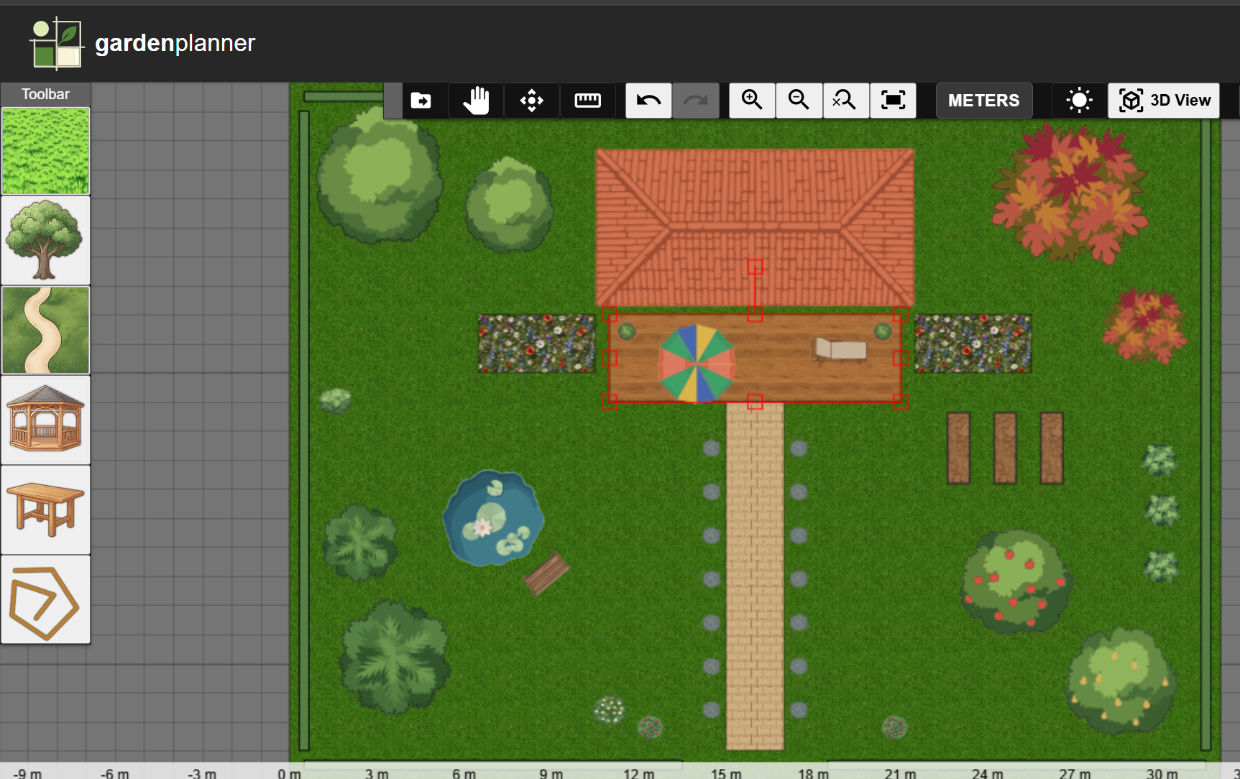Select the large autumn maple tree
The width and height of the screenshot is (1240, 779).
pyautogui.click(x=1069, y=193)
